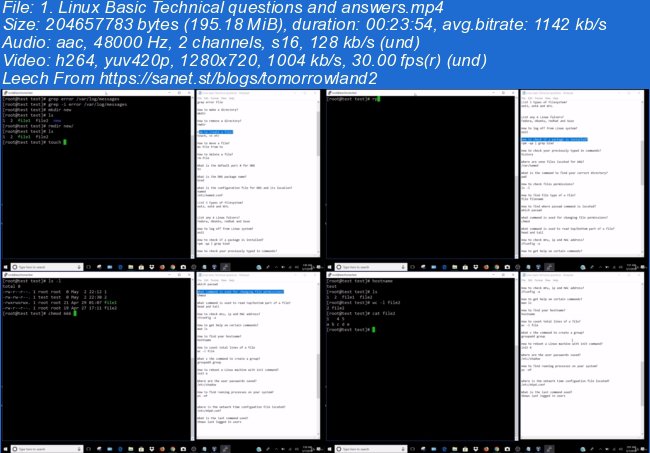Click the Start button in the hostname frame

(330, 449)
